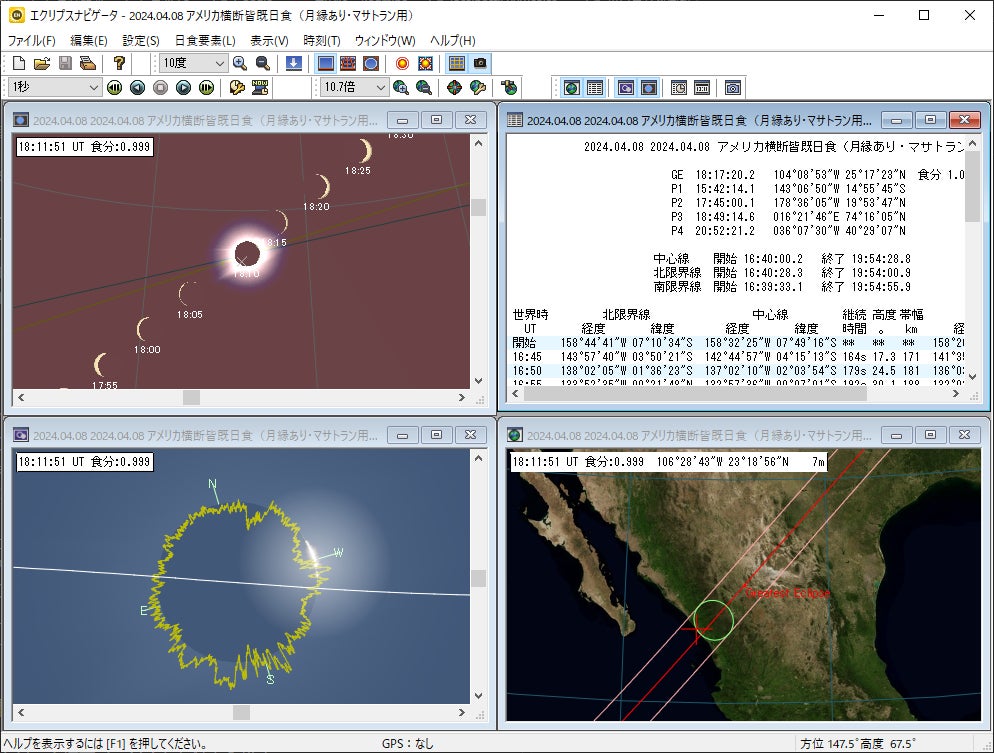Toggle the grid display button
Viewport: 994px width, 753px height.
[x=456, y=63]
